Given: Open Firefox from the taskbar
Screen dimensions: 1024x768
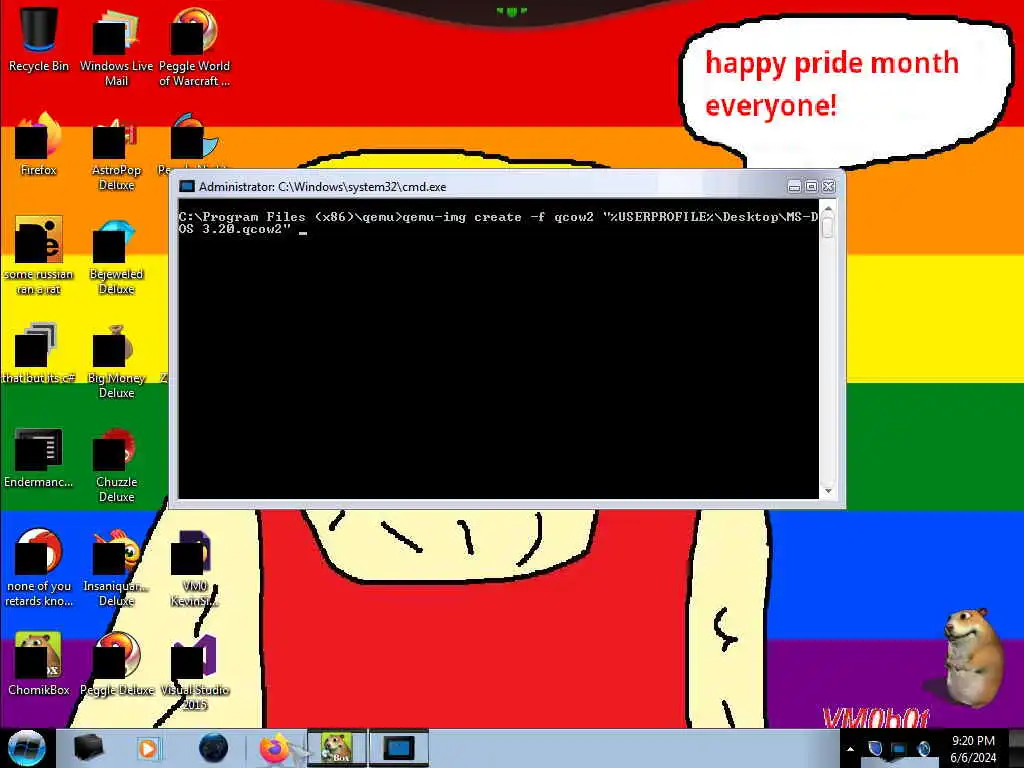Looking at the screenshot, I should point(274,748).
